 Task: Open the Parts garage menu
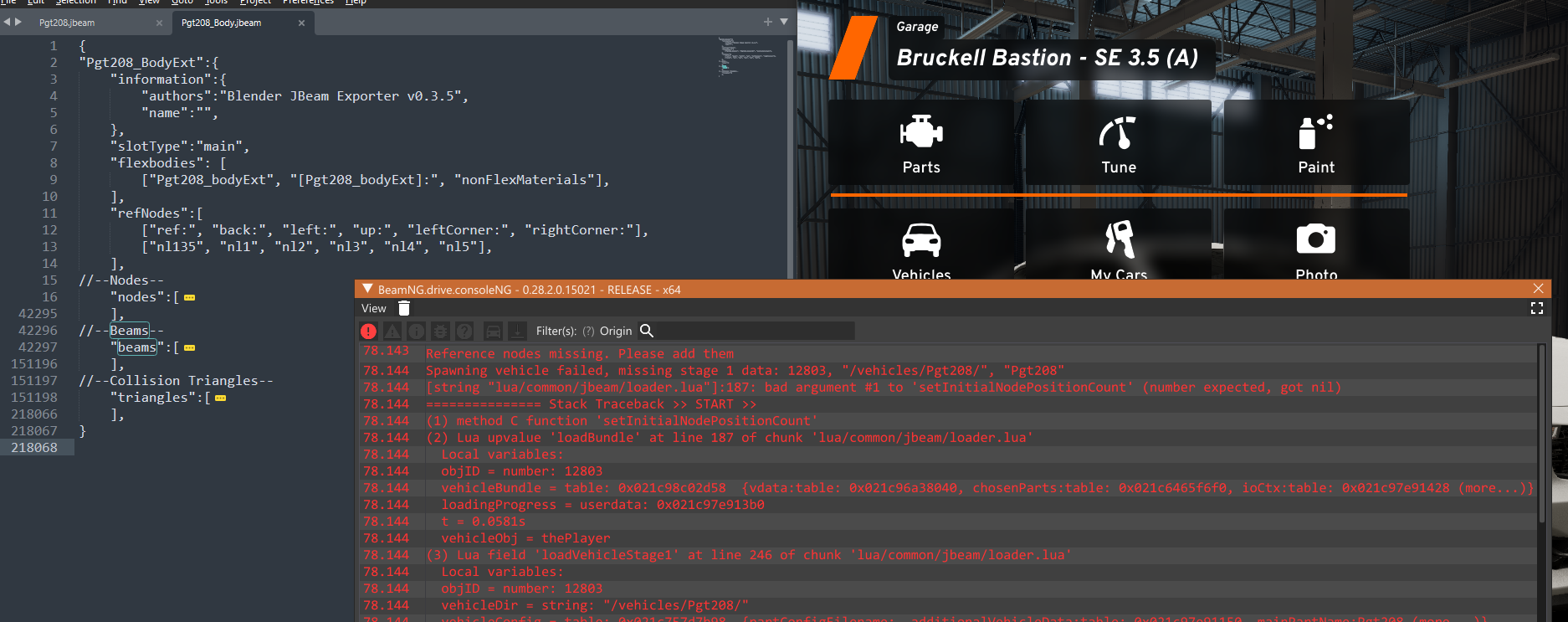coord(921,143)
